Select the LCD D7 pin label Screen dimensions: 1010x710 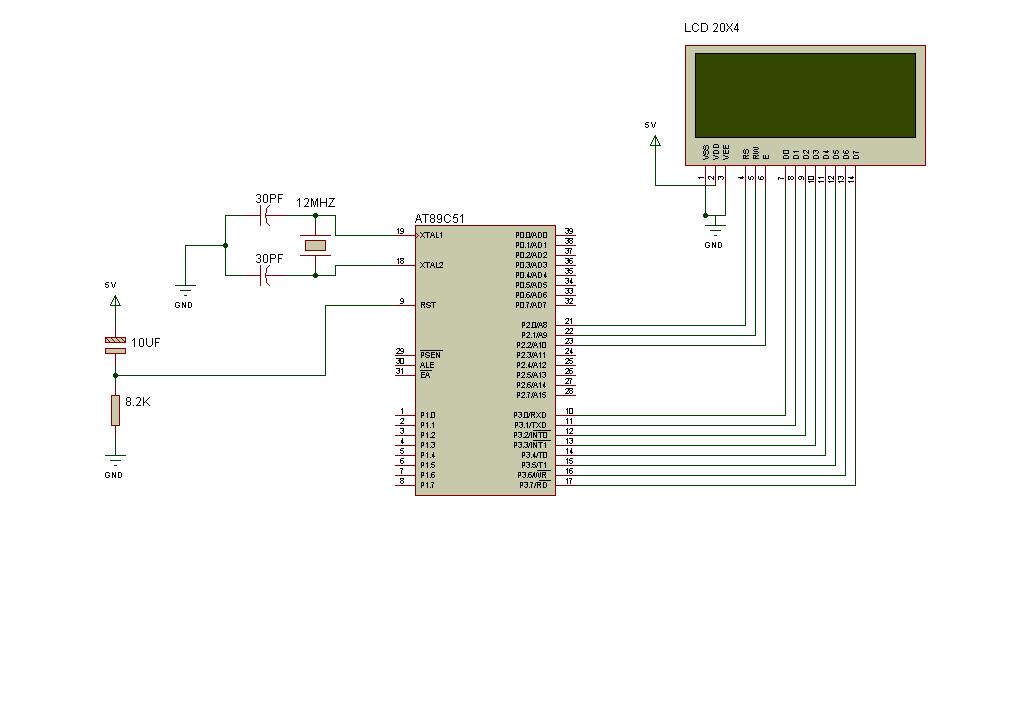[857, 155]
